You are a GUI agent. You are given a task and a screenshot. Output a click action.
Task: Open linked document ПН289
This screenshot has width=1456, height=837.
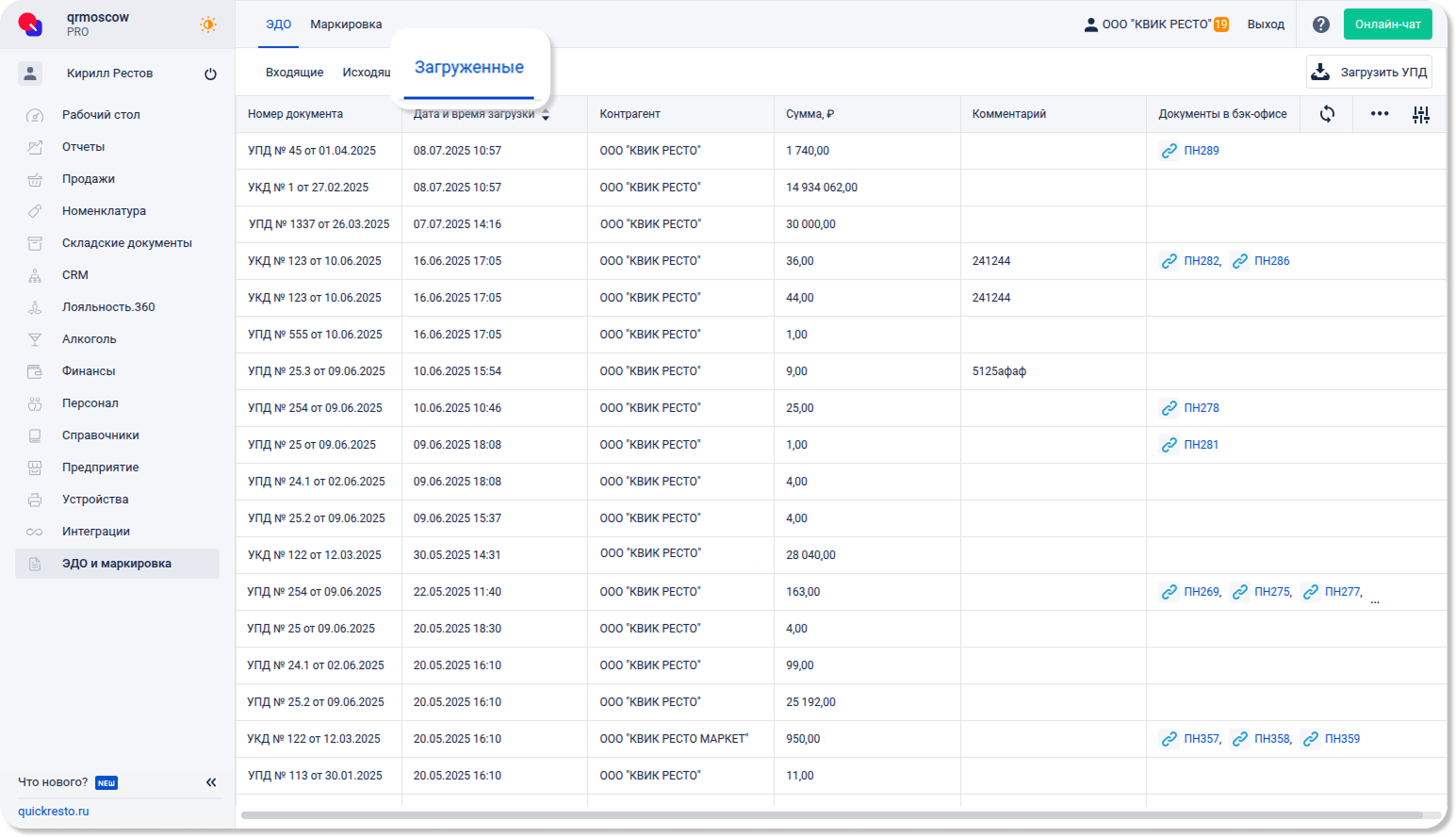click(x=1201, y=151)
